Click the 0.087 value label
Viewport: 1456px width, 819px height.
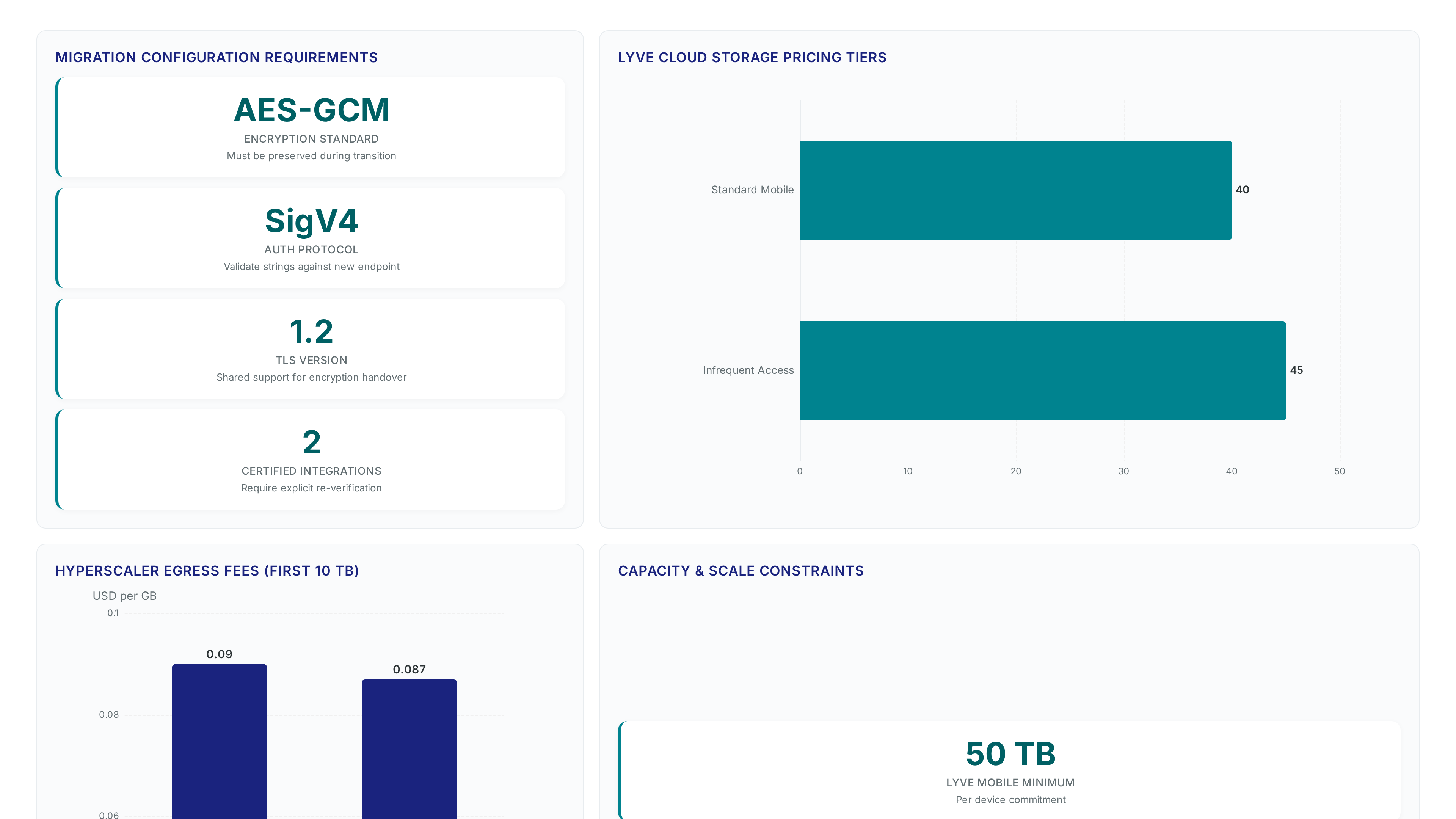[409, 670]
